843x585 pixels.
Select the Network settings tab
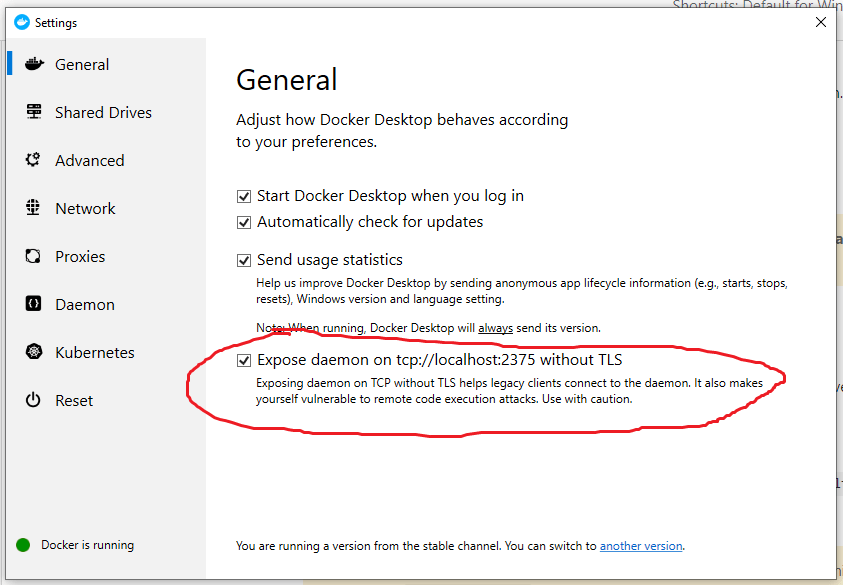tap(85, 208)
